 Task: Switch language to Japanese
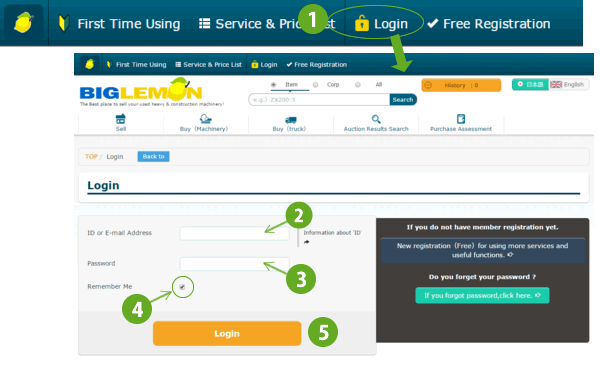[x=530, y=84]
